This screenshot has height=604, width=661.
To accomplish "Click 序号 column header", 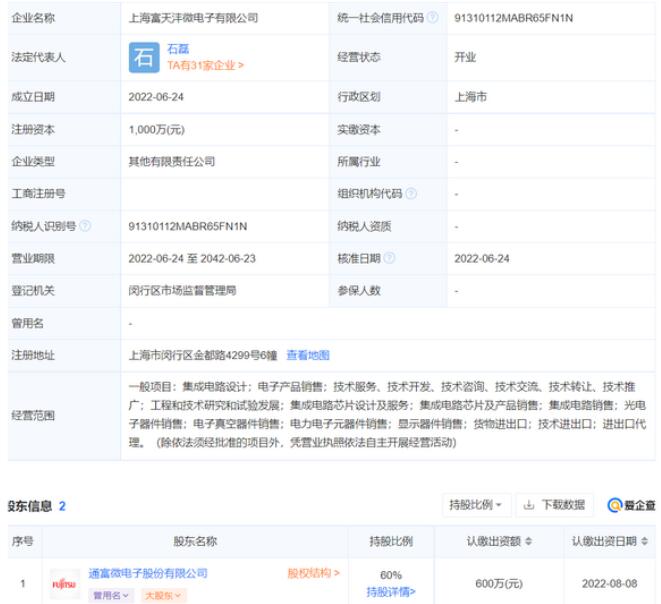I will (x=22, y=541).
